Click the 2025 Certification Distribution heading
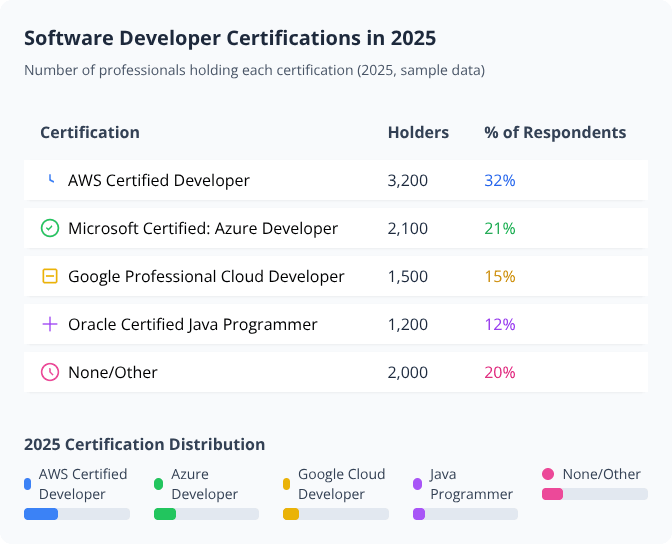The height and width of the screenshot is (544, 672). click(x=144, y=444)
